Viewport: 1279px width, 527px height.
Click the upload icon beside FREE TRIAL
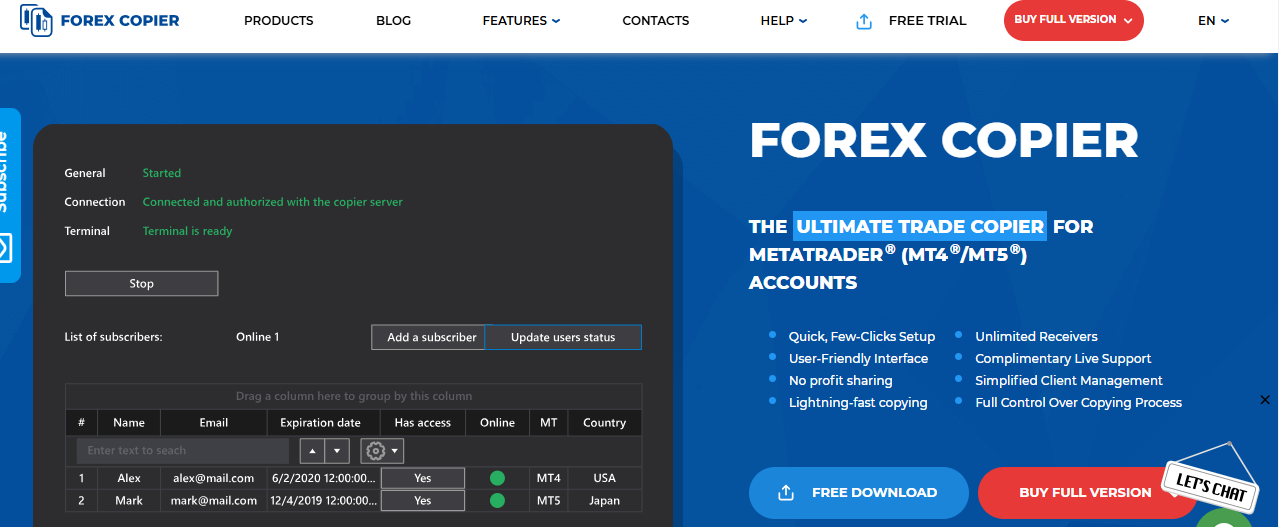tap(865, 20)
